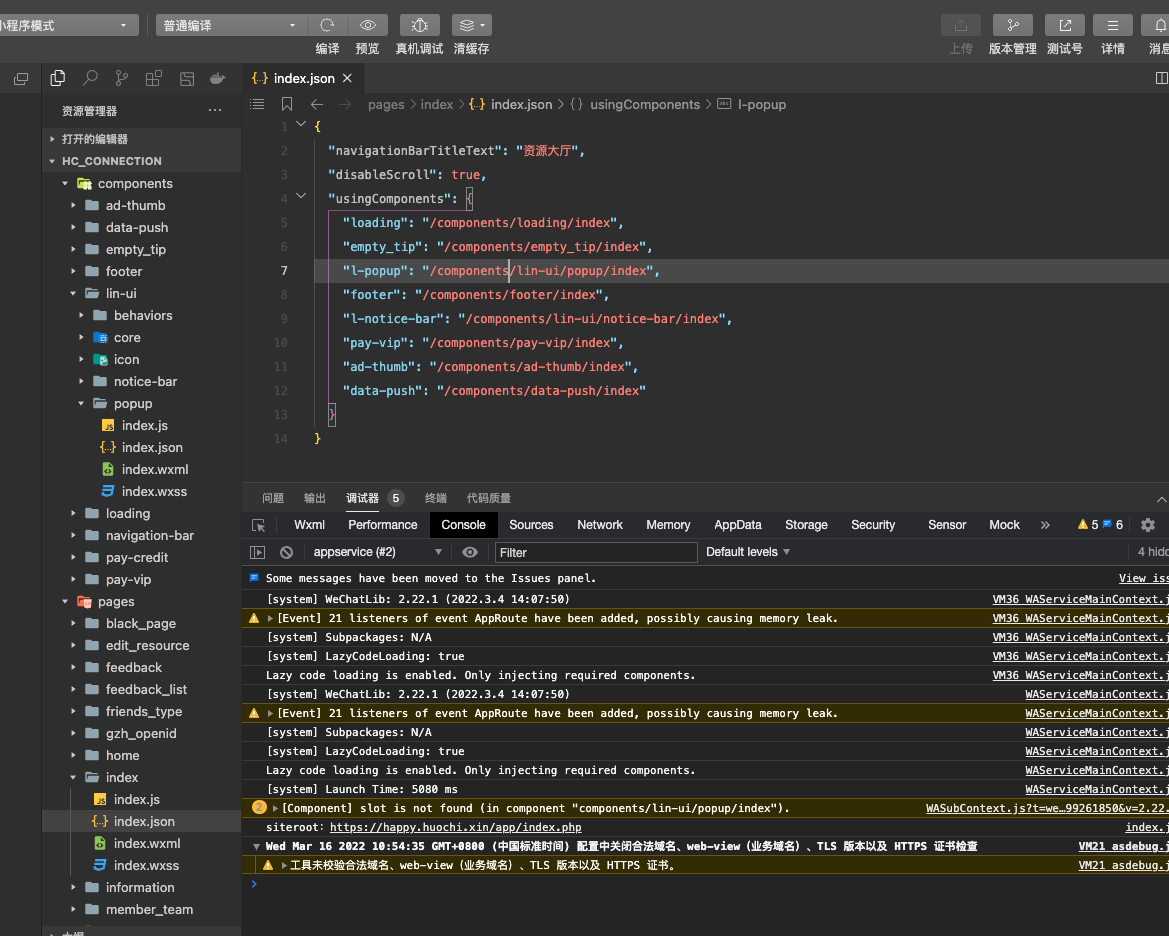The image size is (1169, 936).
Task: Toggle the split editor layout icon
Action: [1162, 78]
